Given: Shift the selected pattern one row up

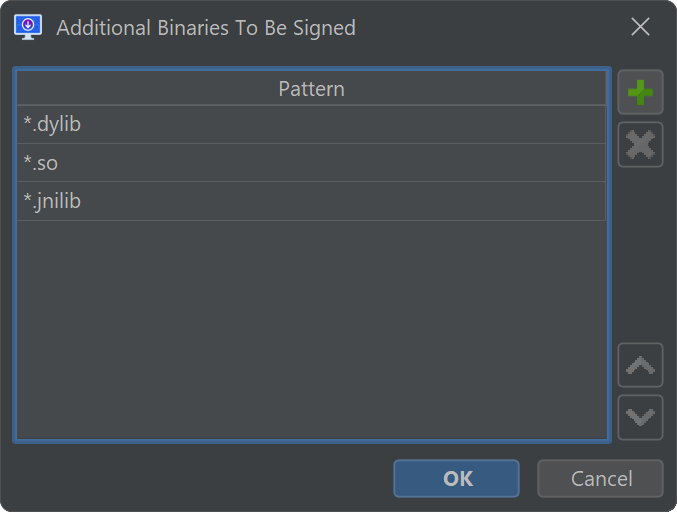Looking at the screenshot, I should coord(640,366).
